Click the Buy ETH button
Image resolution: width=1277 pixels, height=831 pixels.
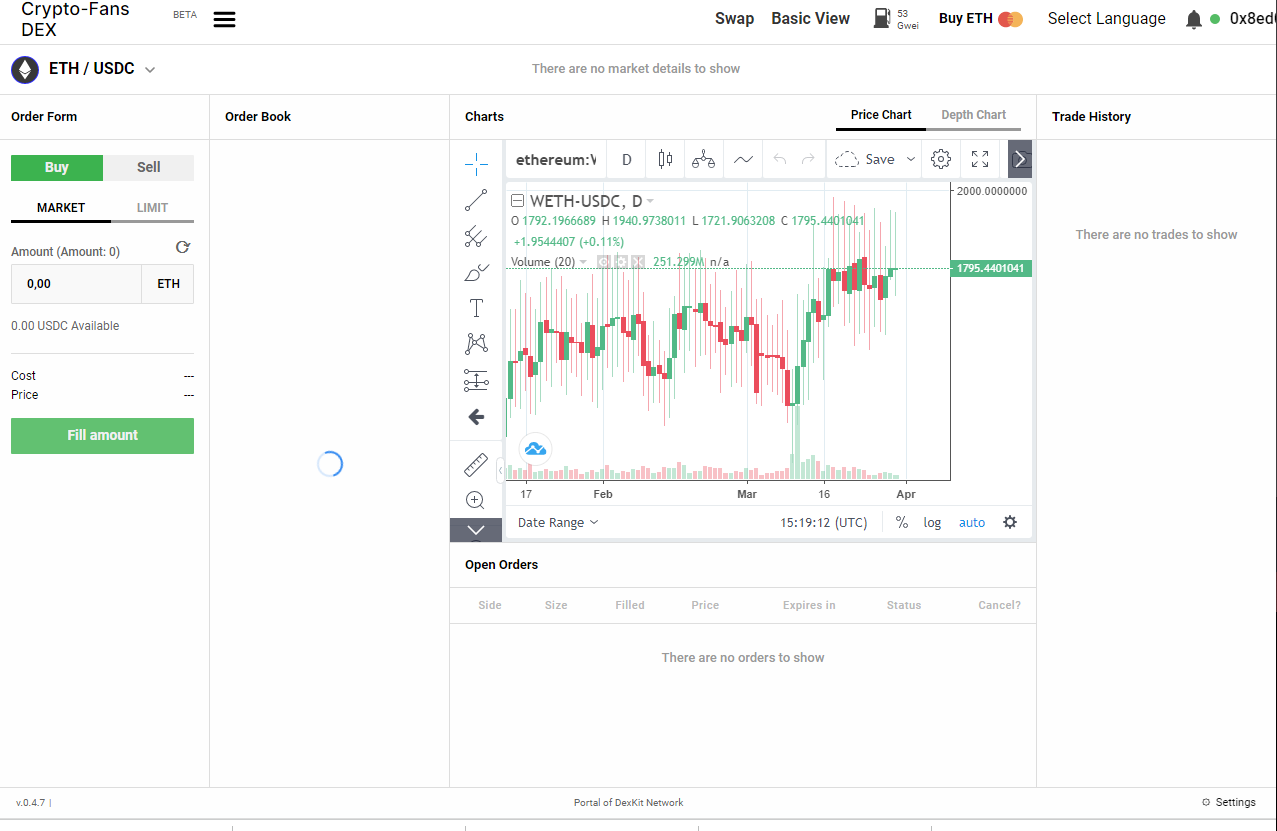(980, 19)
